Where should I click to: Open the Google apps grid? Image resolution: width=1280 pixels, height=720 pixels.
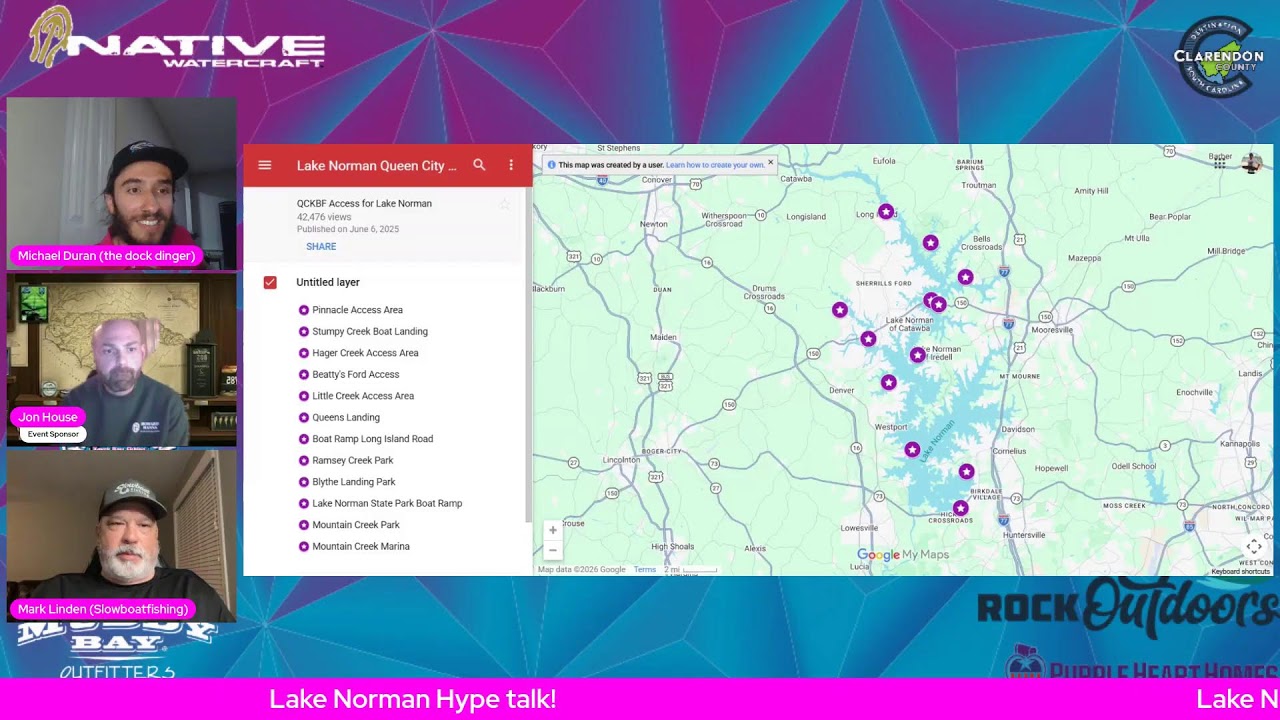click(1220, 163)
